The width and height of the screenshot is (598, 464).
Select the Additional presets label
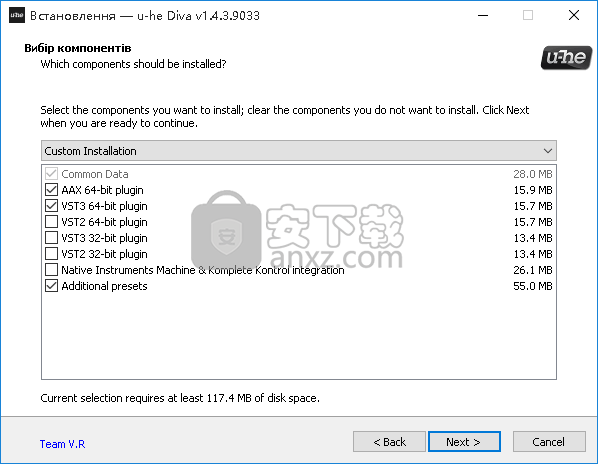(x=104, y=286)
